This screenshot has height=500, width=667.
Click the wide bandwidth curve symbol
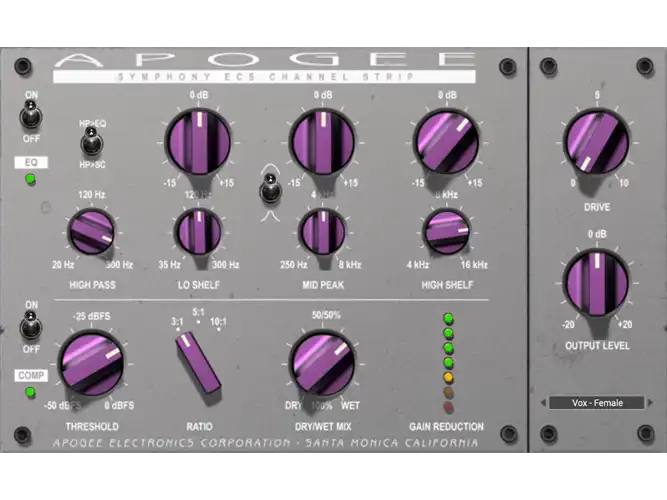pos(271,168)
